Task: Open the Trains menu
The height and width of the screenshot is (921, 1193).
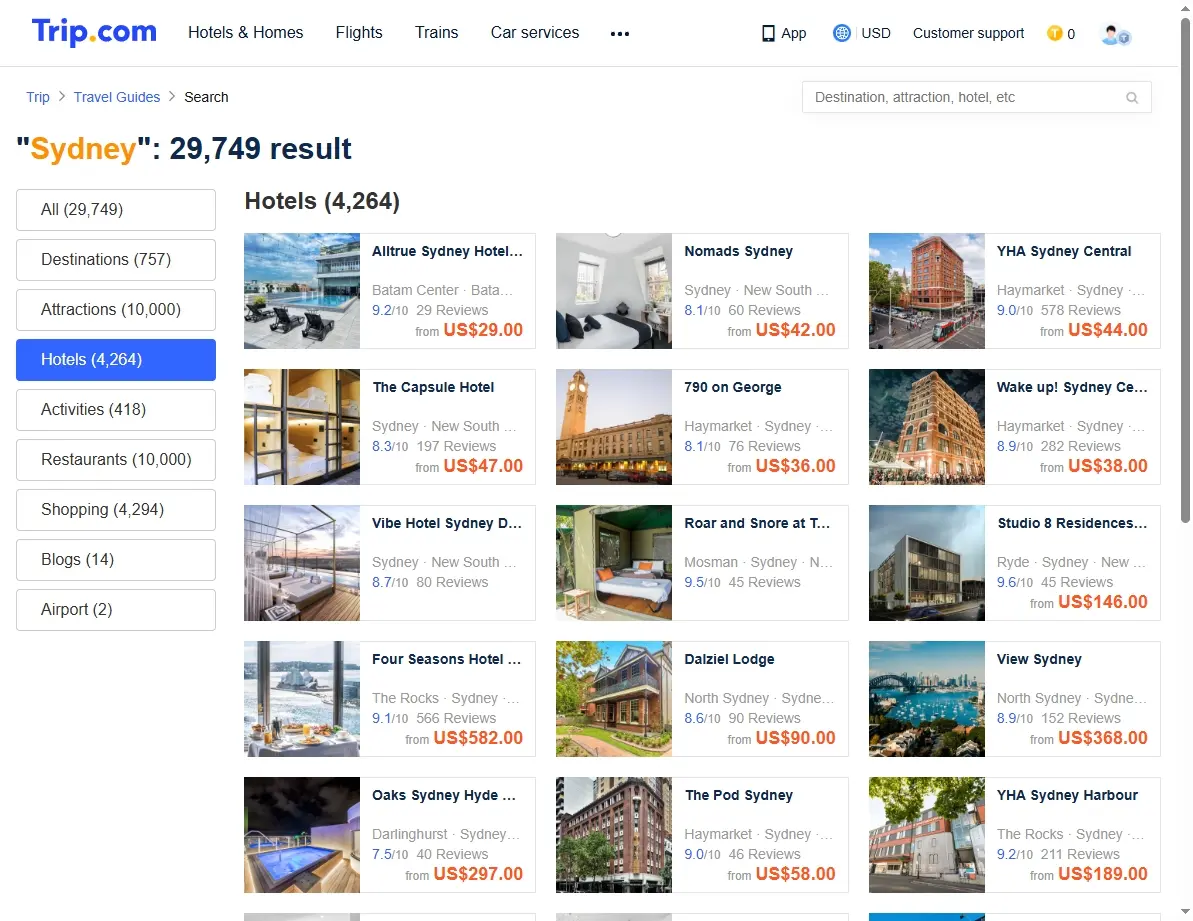Action: (437, 33)
